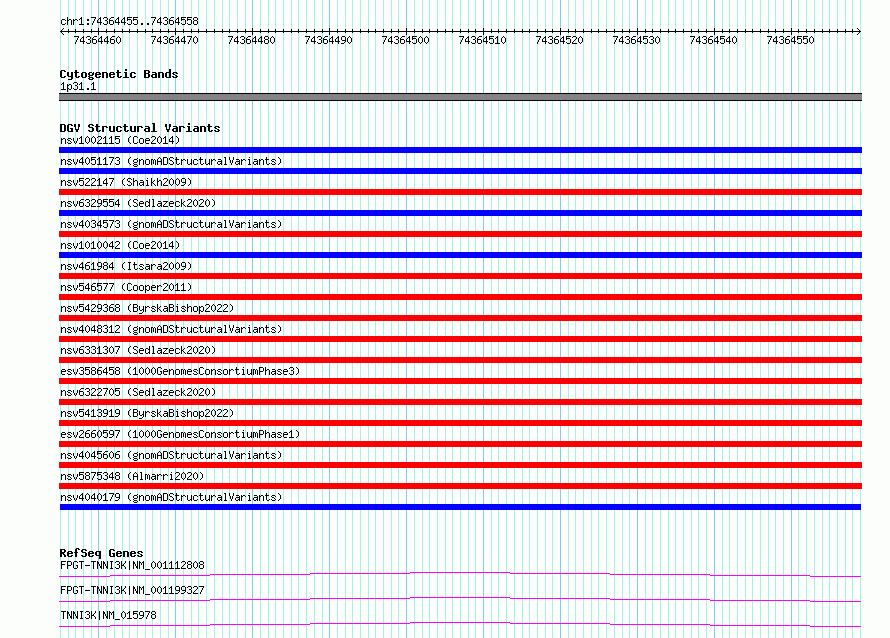Click ruler position 74364500

pyautogui.click(x=406, y=40)
